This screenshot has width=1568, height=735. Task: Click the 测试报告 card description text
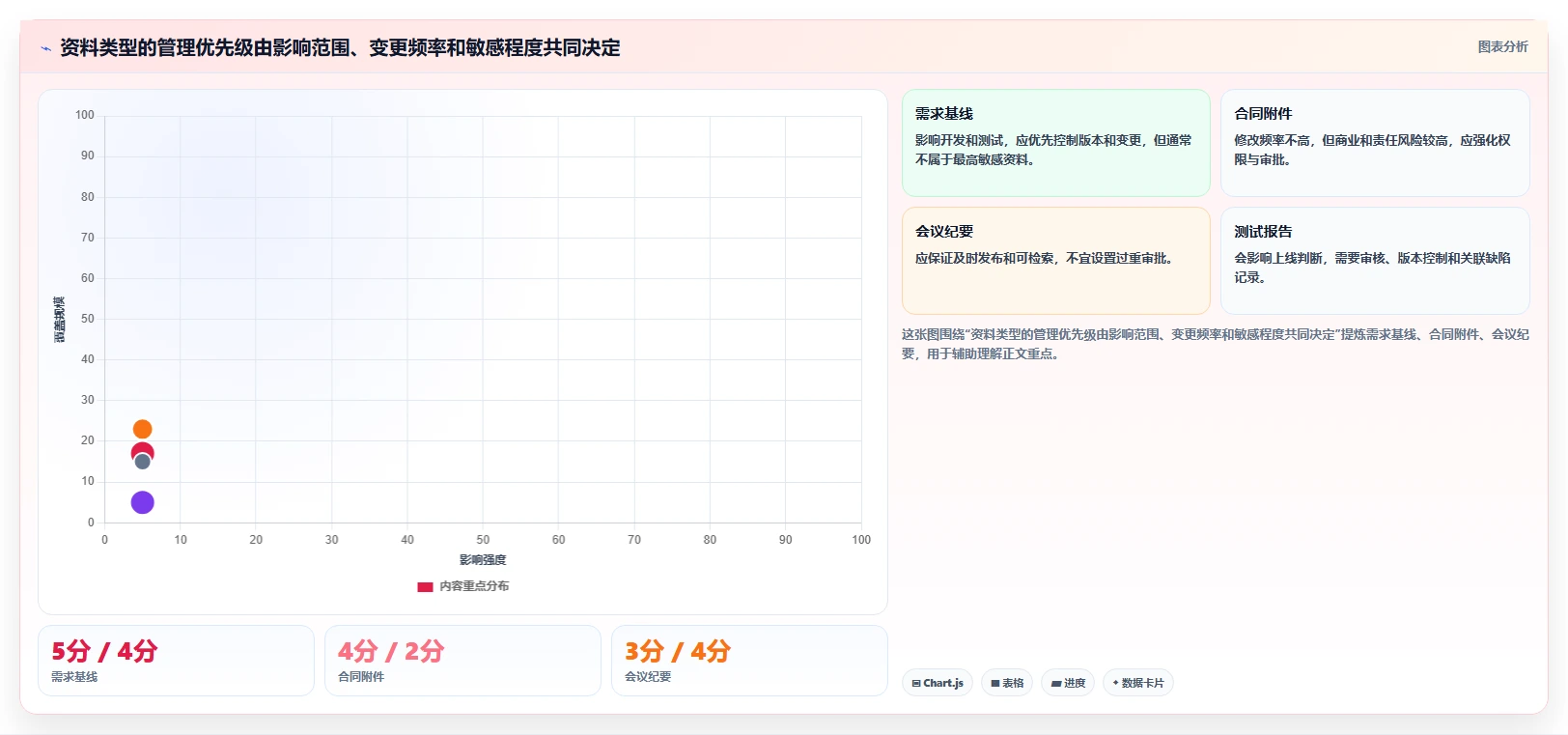1372,268
